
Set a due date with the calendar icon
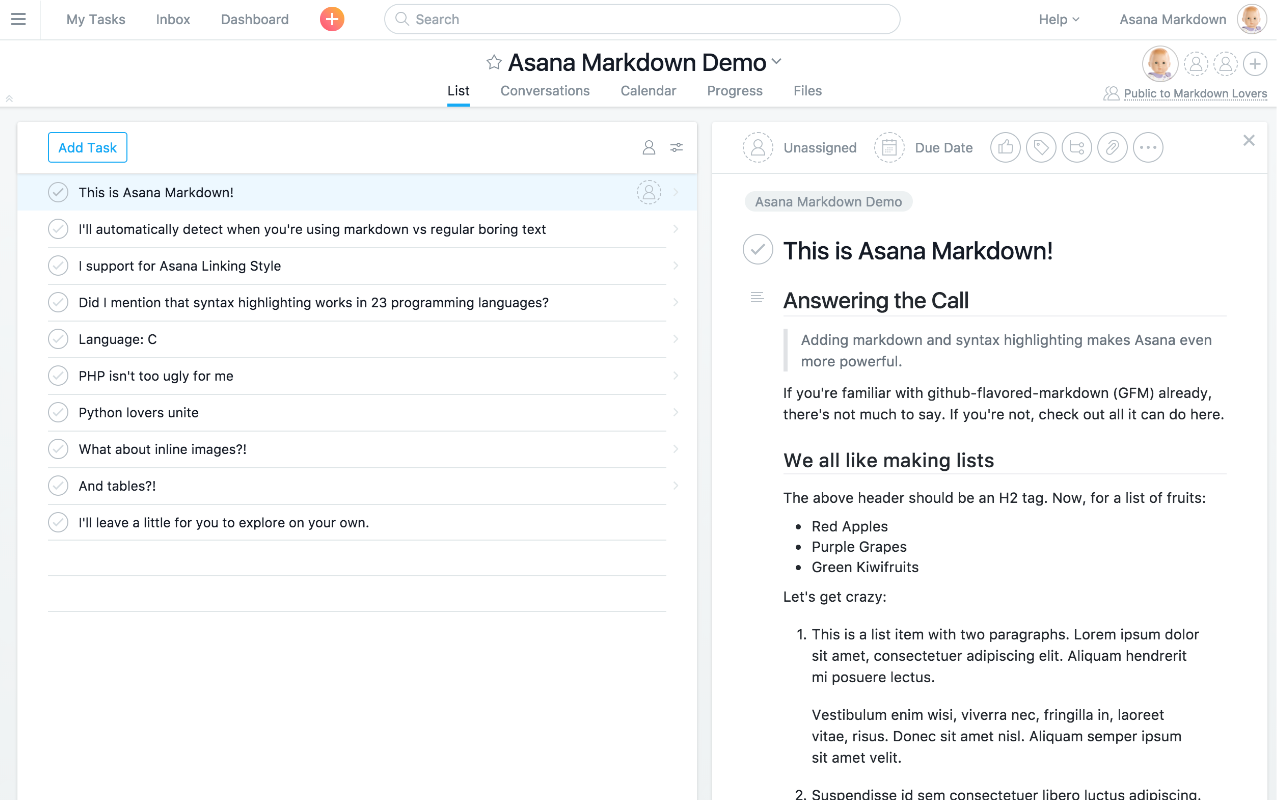(x=889, y=147)
